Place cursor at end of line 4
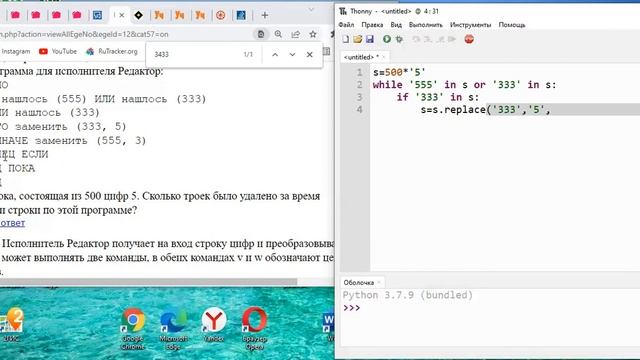640x360 pixels. point(551,109)
